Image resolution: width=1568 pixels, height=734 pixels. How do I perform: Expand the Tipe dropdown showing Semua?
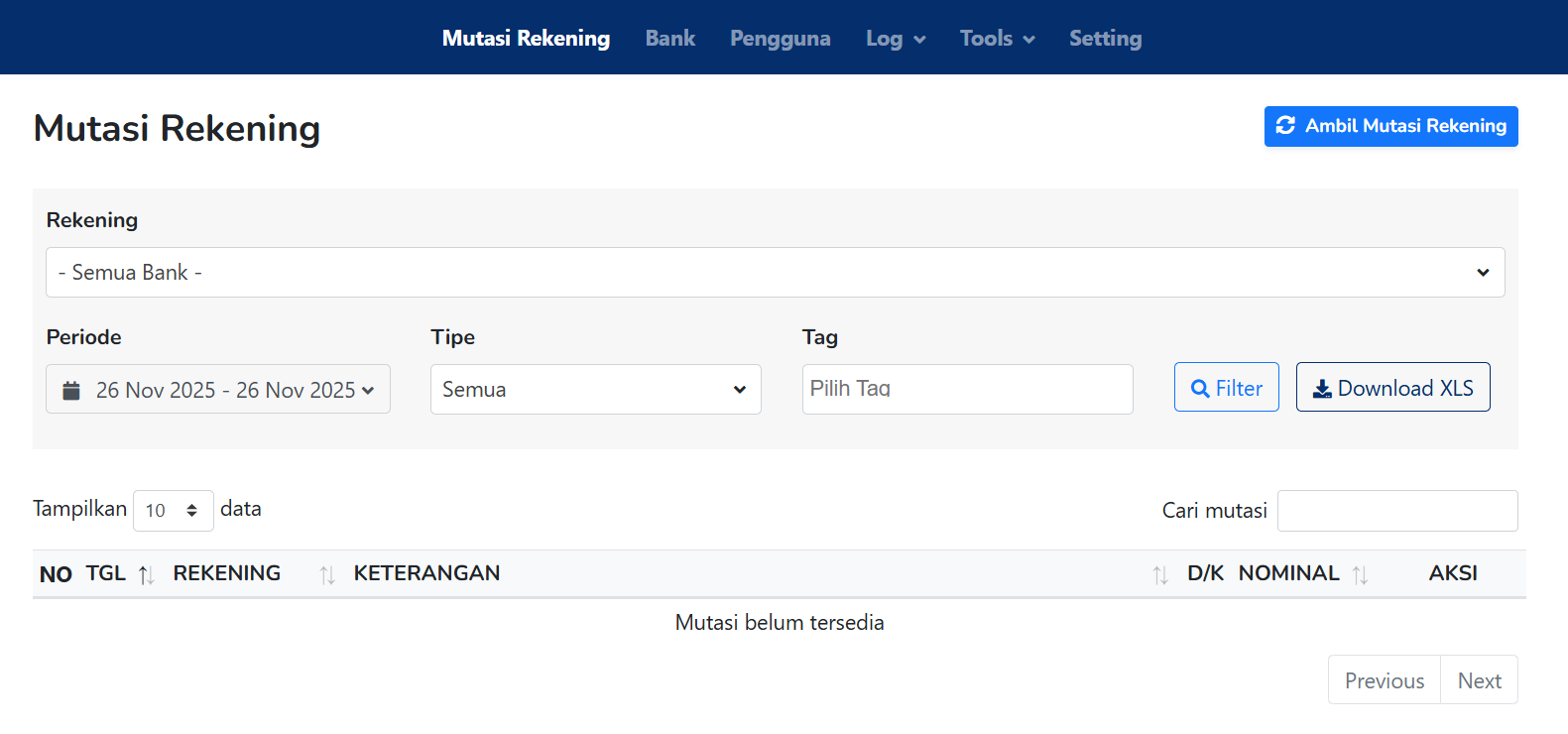pyautogui.click(x=595, y=390)
